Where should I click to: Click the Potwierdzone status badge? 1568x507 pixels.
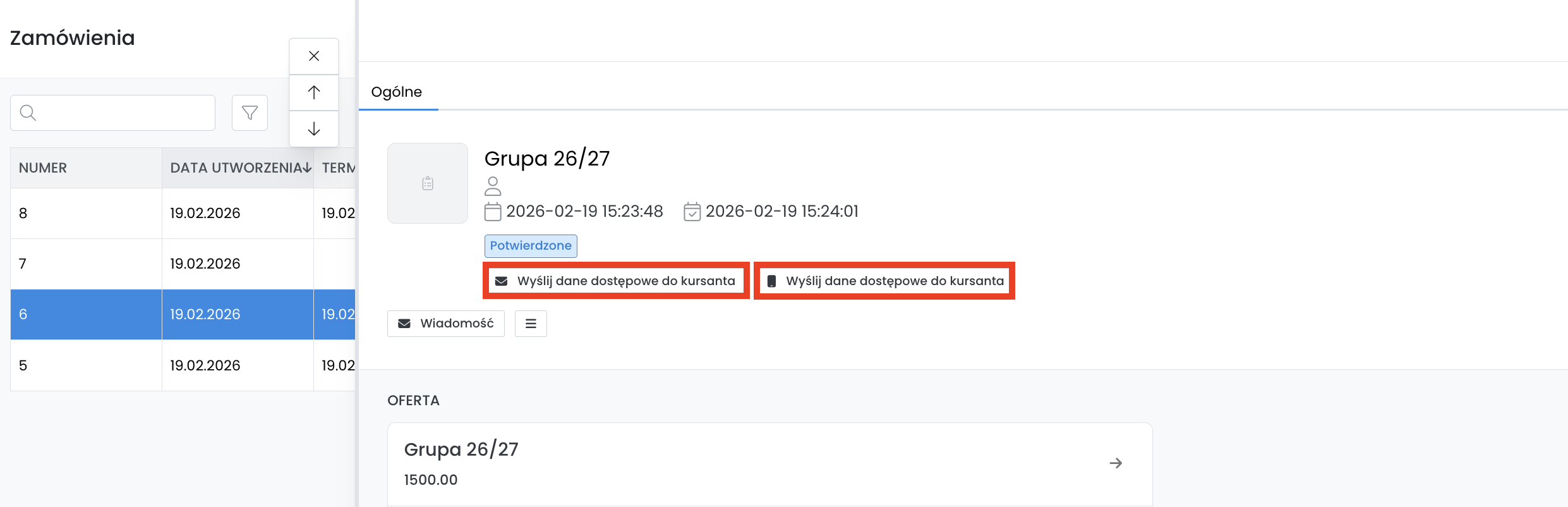pos(531,246)
